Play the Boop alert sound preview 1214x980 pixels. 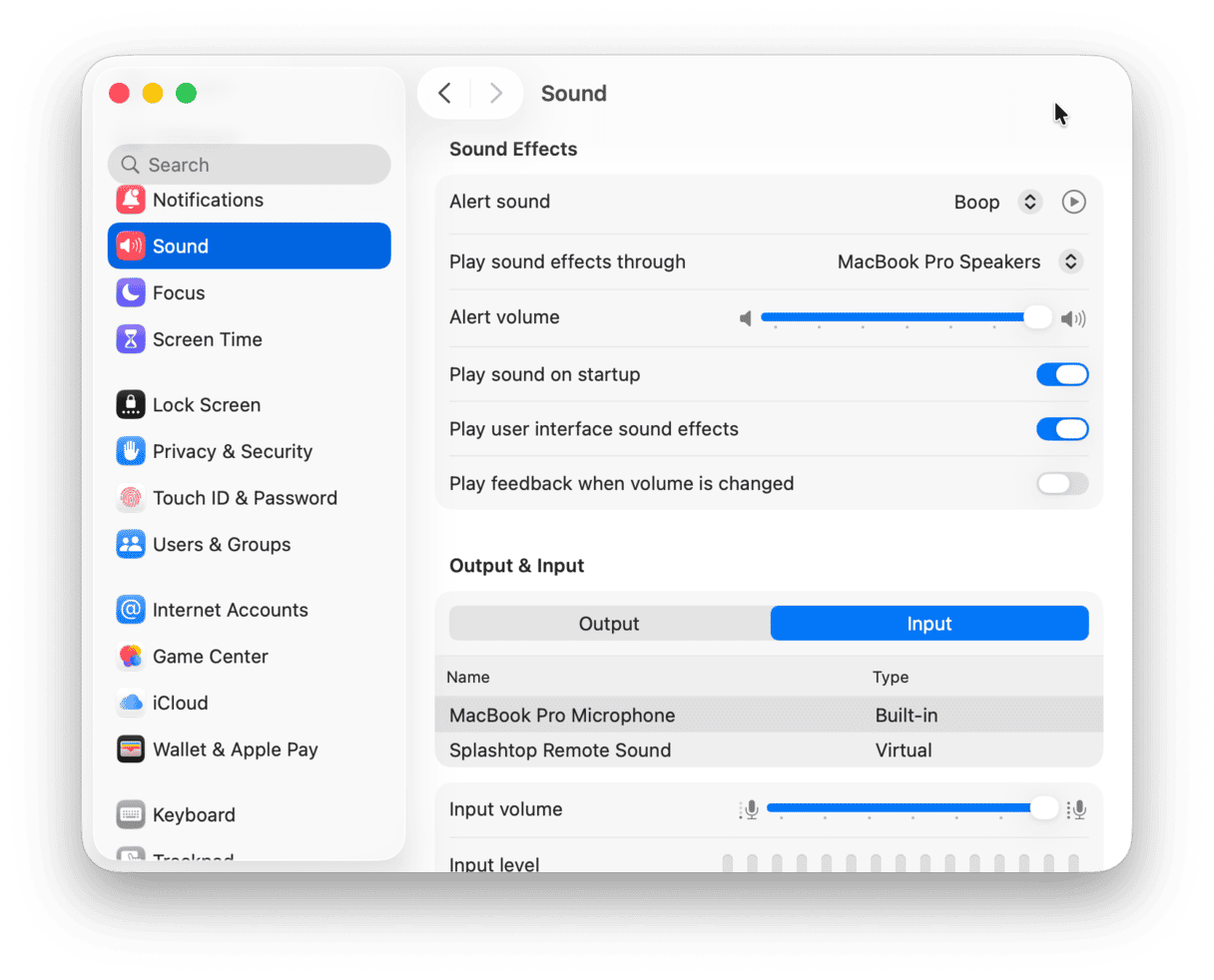(1074, 202)
